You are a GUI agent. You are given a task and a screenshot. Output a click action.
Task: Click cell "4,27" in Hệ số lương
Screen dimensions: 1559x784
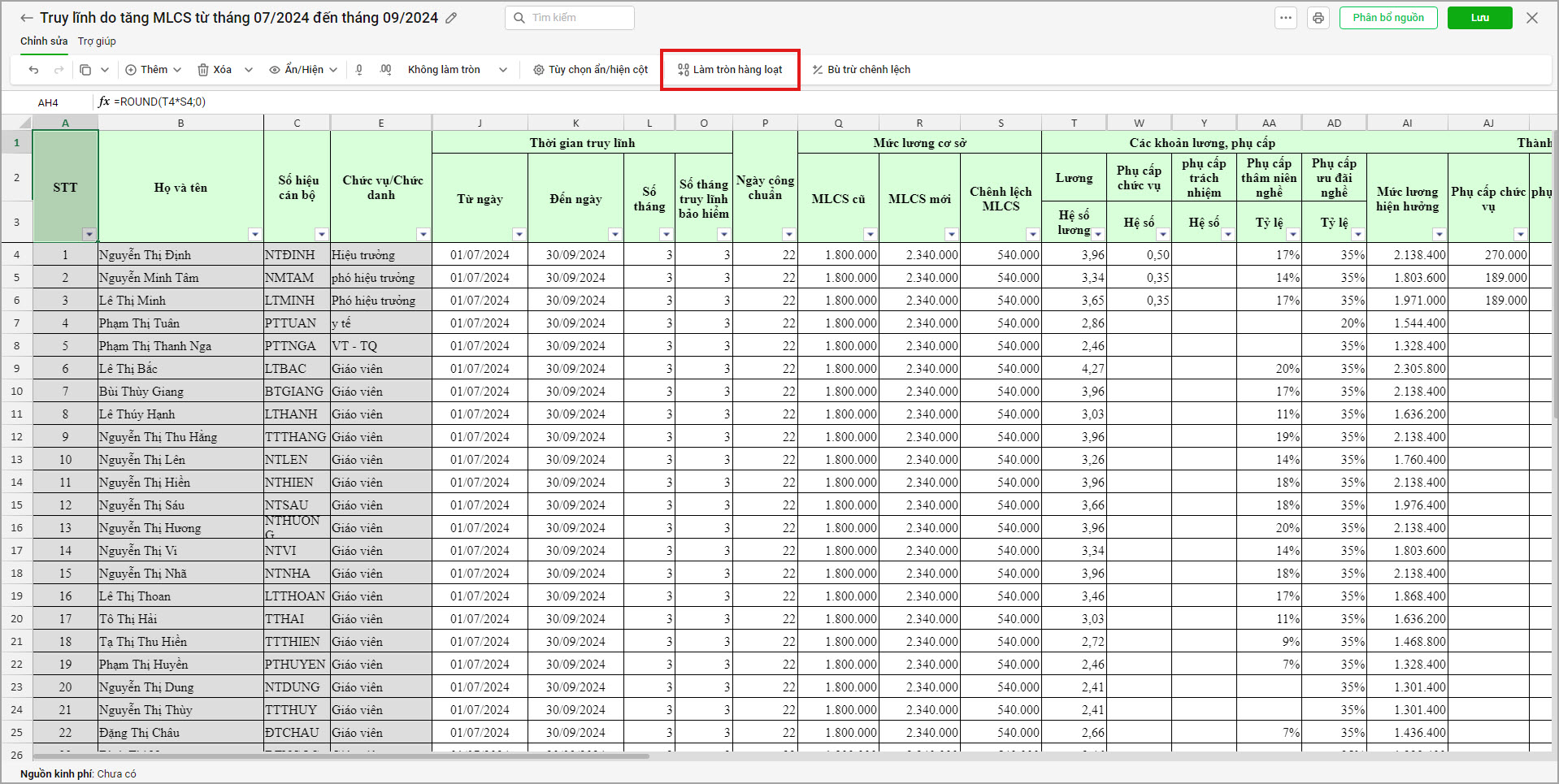(1074, 368)
